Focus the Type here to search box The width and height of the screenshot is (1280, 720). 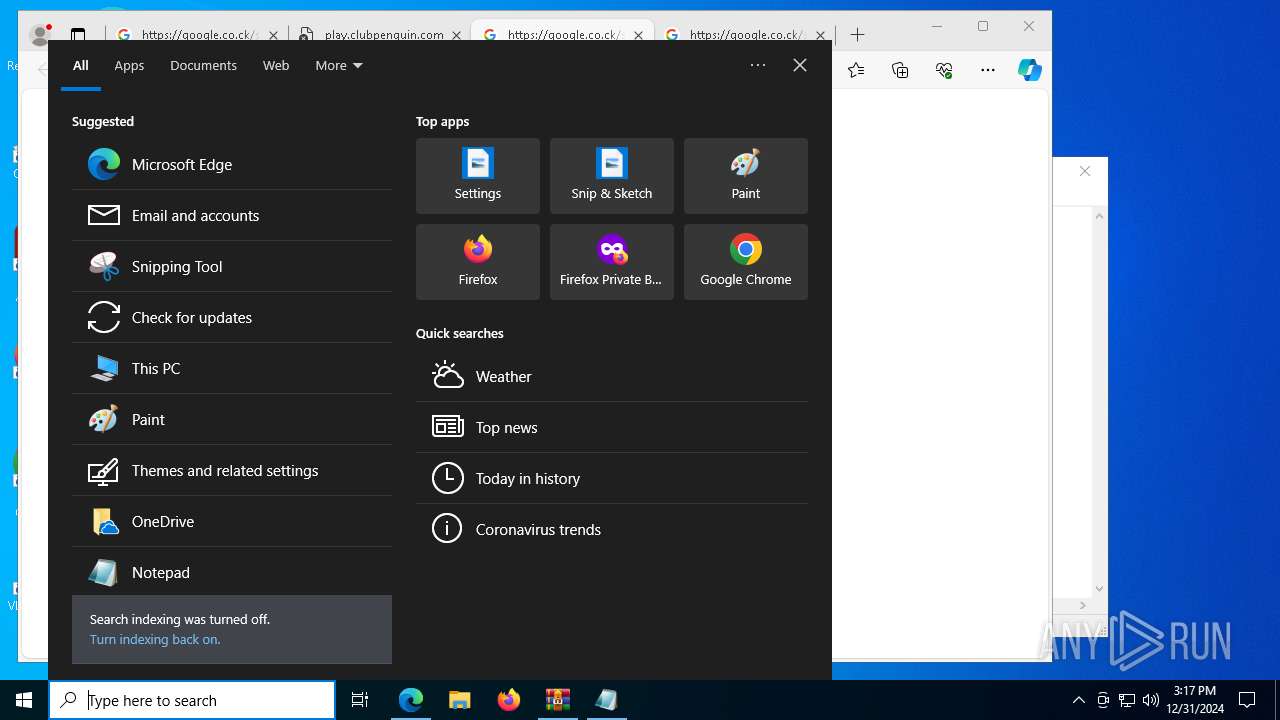point(192,700)
